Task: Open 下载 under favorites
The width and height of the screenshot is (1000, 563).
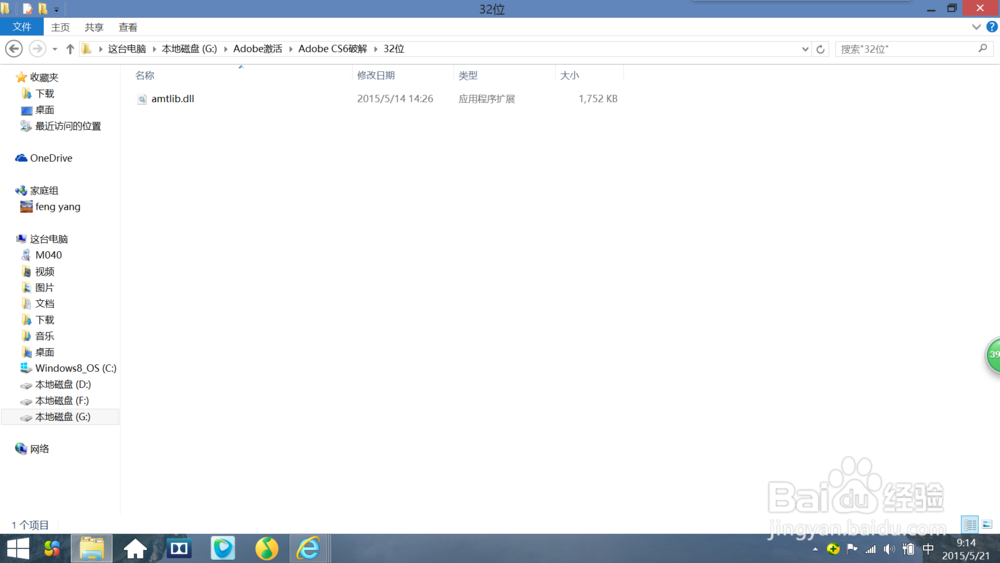Action: pyautogui.click(x=44, y=94)
